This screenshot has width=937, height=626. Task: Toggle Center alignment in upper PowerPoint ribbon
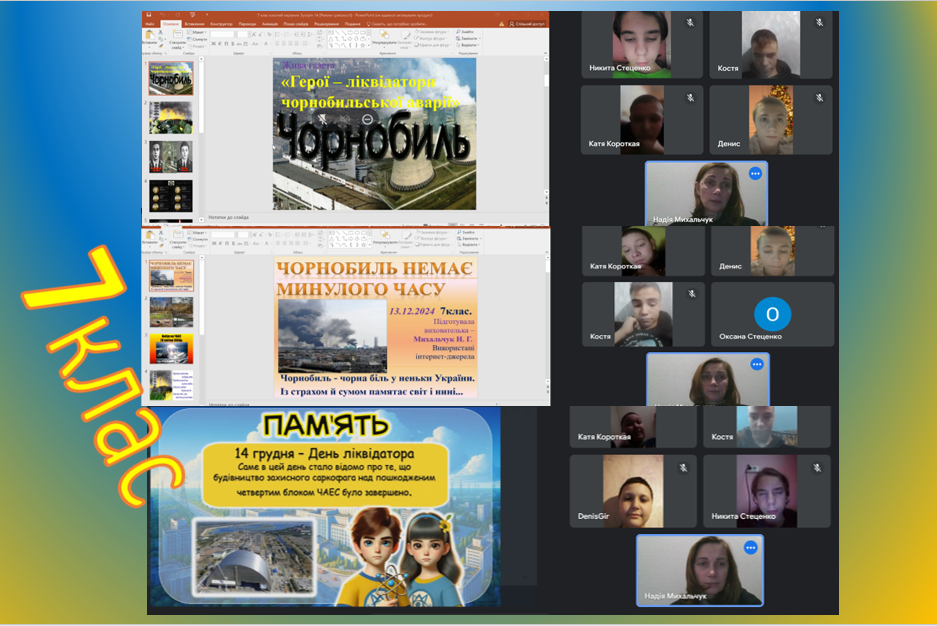coord(284,44)
